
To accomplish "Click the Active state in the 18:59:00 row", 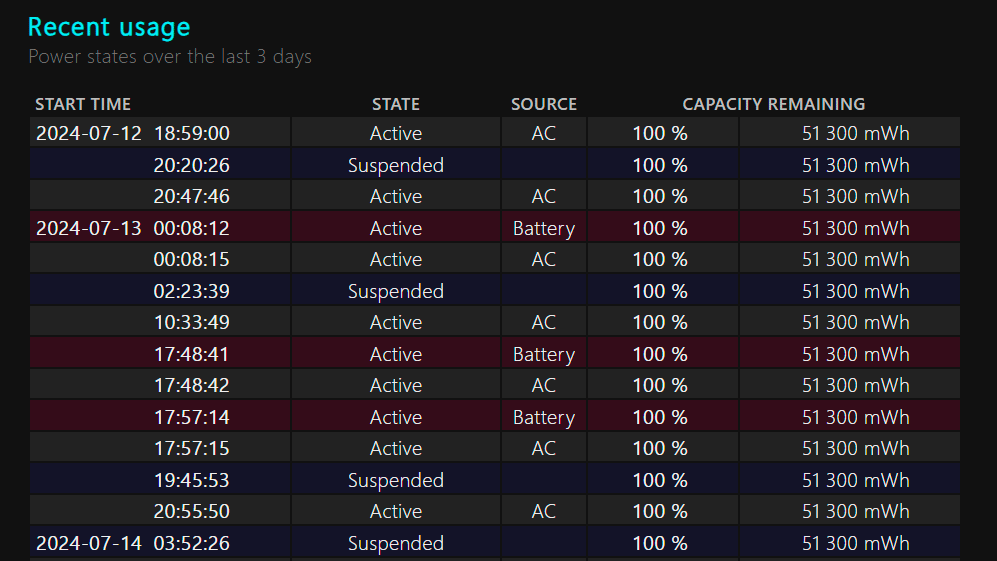I will (396, 133).
